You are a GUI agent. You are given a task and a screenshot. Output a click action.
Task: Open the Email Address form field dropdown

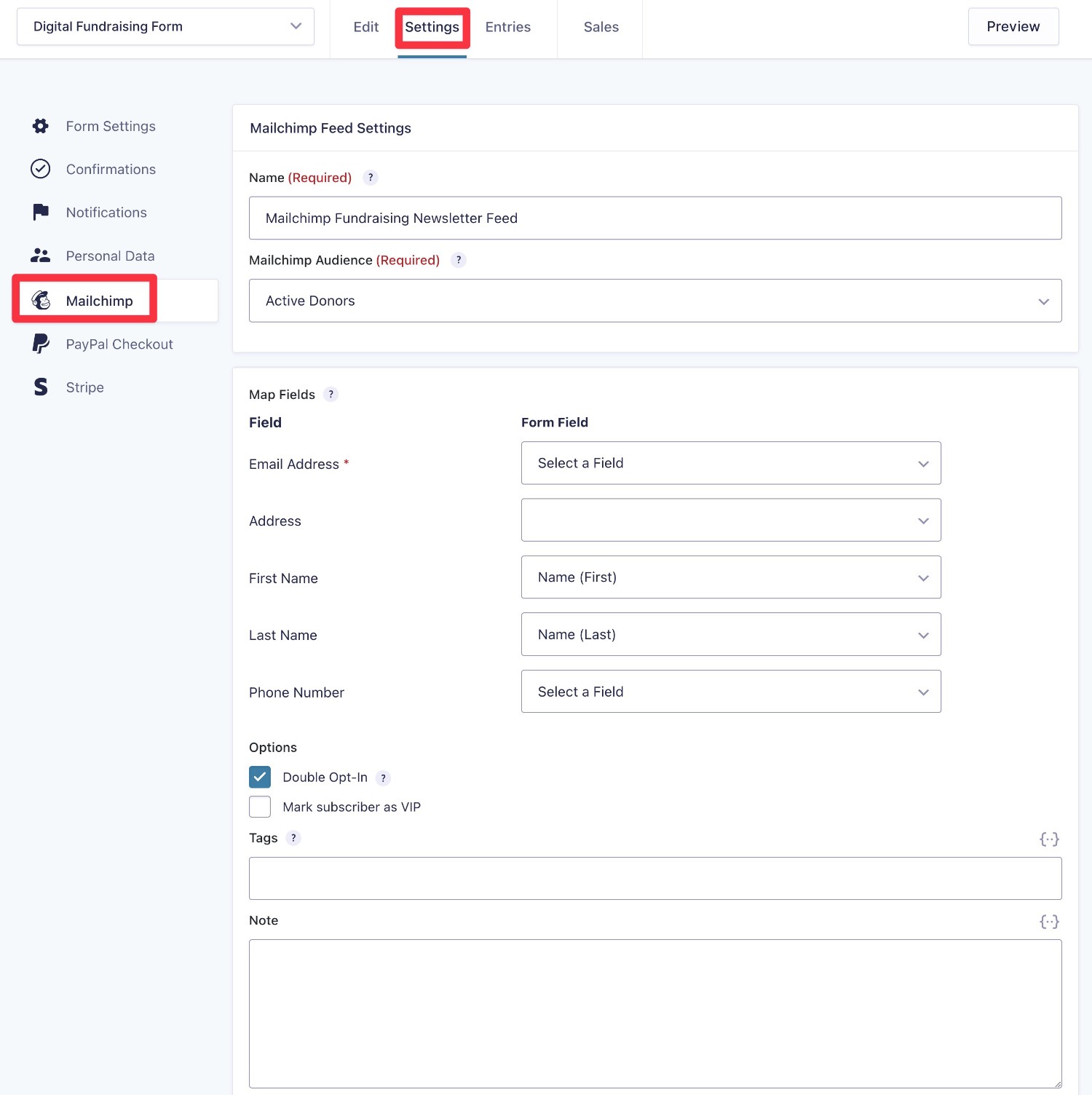tap(731, 463)
